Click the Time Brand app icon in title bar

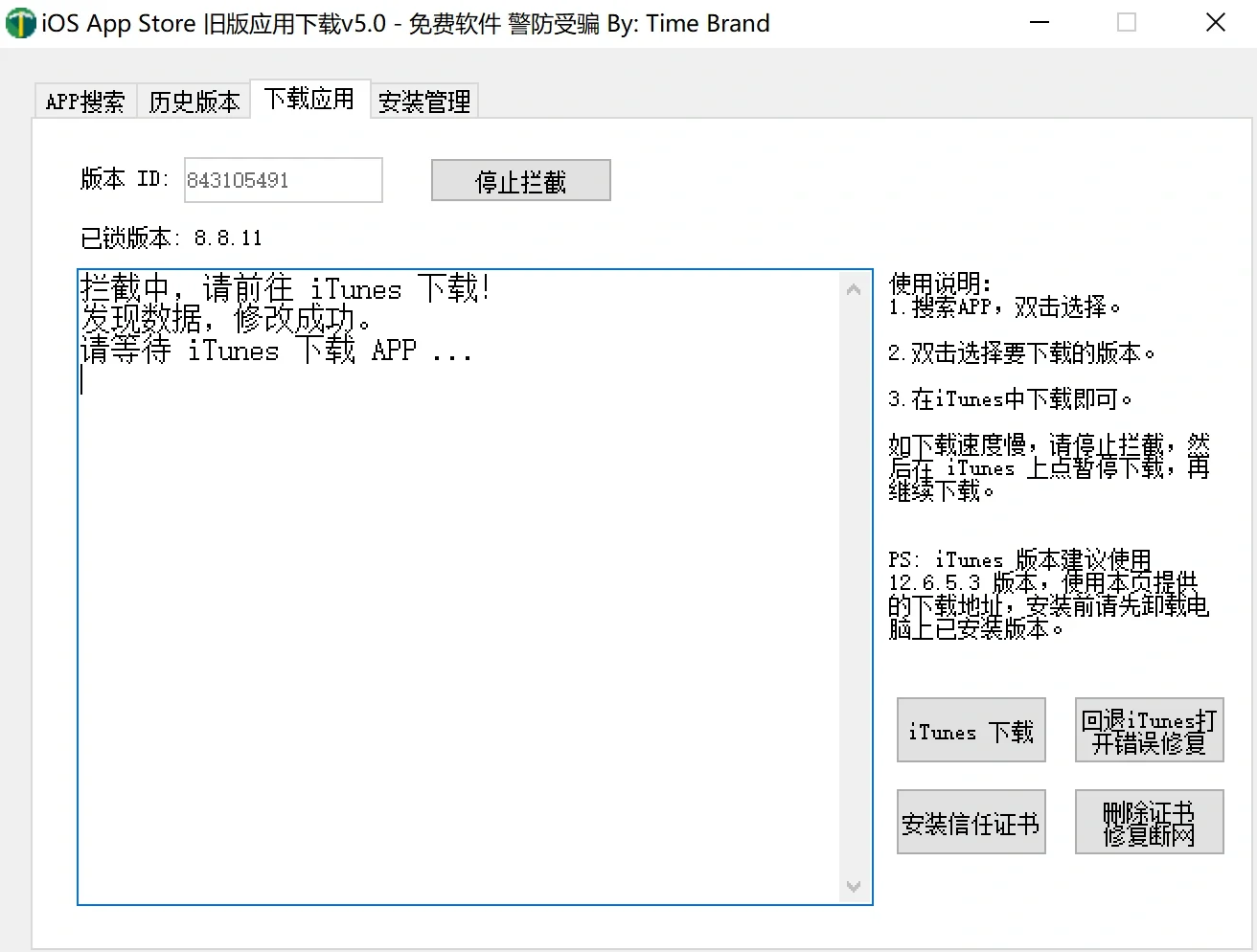pos(20,22)
